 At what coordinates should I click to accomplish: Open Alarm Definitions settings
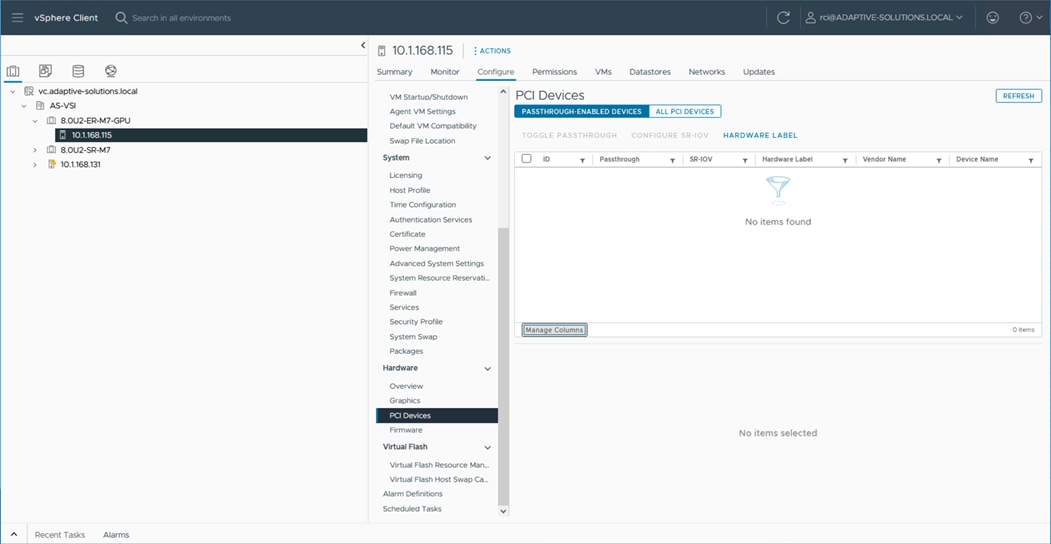pos(413,494)
